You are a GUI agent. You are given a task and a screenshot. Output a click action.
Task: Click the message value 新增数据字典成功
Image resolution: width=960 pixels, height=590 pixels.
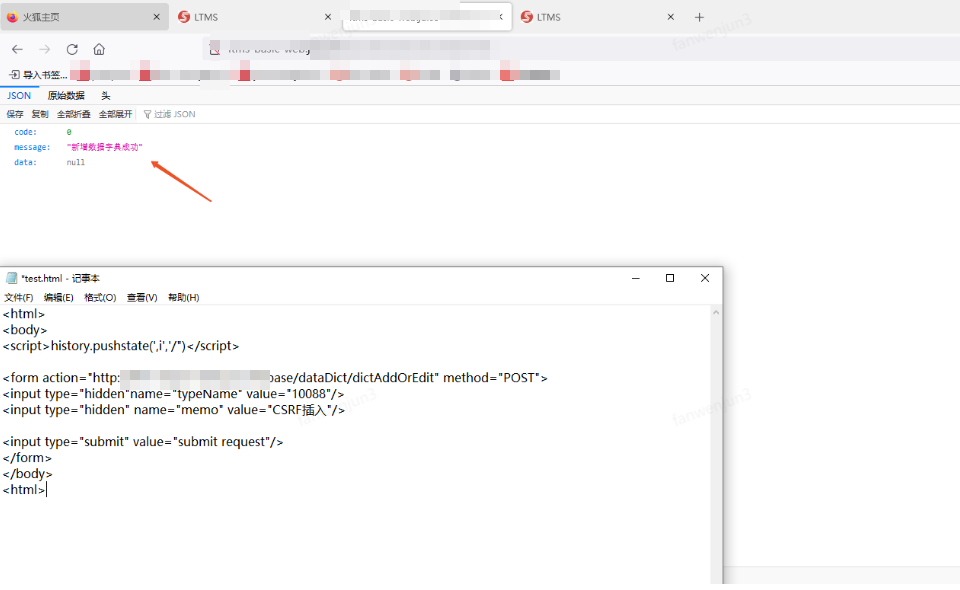point(105,148)
